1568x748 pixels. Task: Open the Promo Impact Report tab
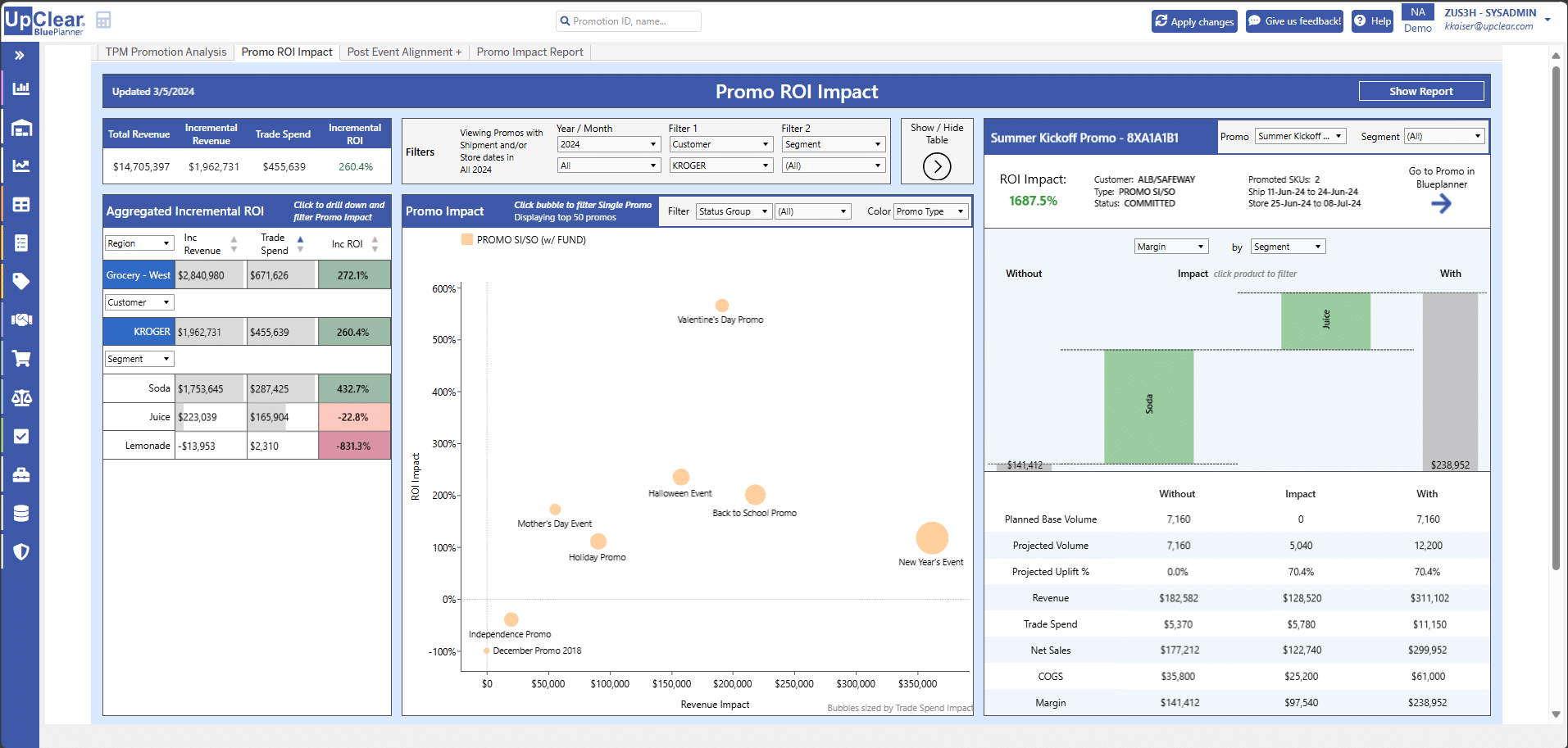529,52
